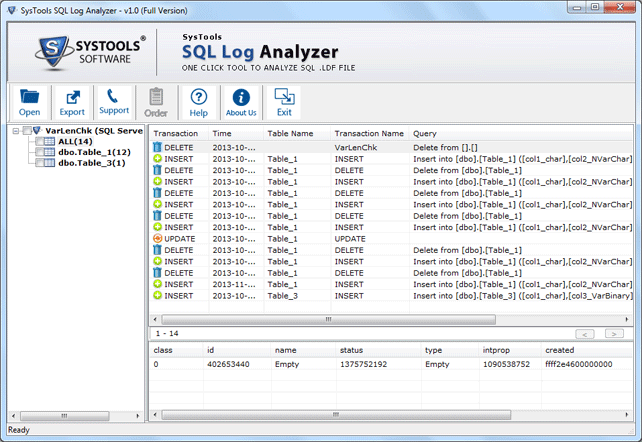Click the tree panel horizontal scrollbar thumb

click(x=65, y=416)
